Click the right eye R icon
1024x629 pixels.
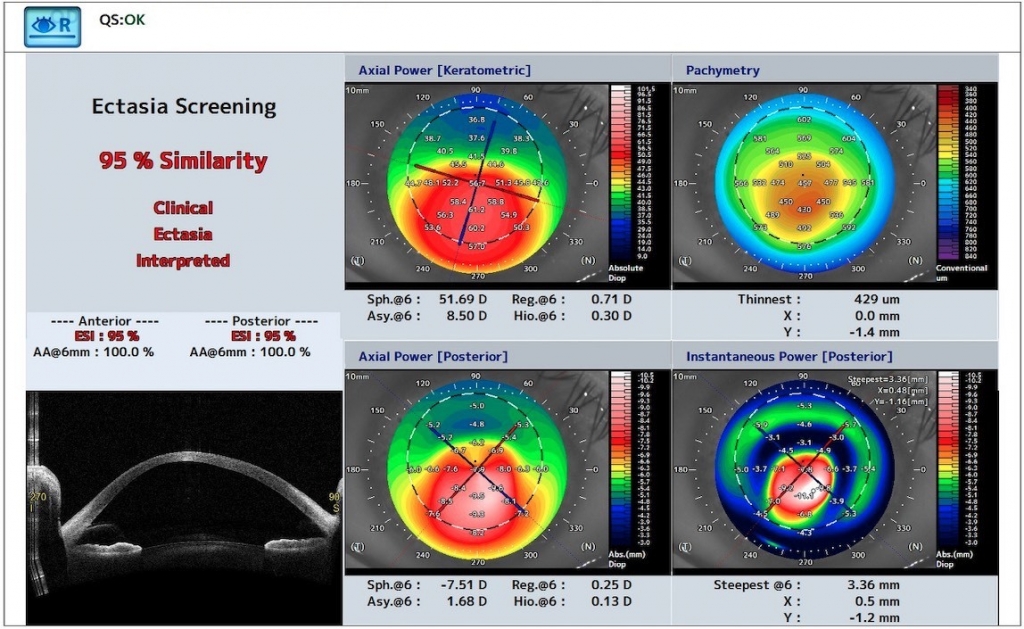click(52, 27)
